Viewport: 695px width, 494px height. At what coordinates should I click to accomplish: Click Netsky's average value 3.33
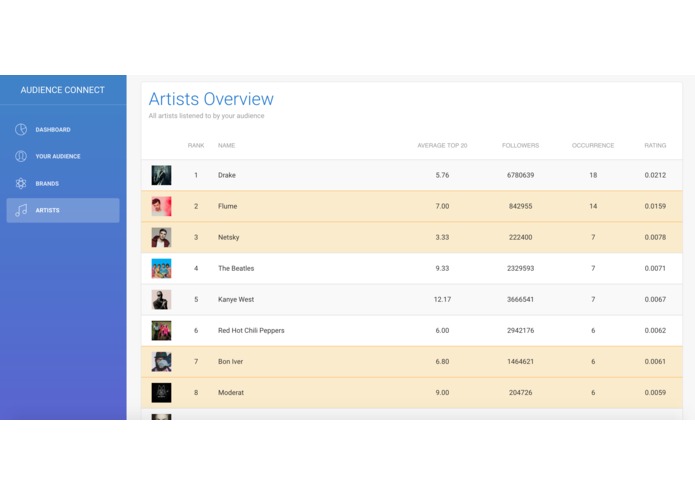point(442,237)
